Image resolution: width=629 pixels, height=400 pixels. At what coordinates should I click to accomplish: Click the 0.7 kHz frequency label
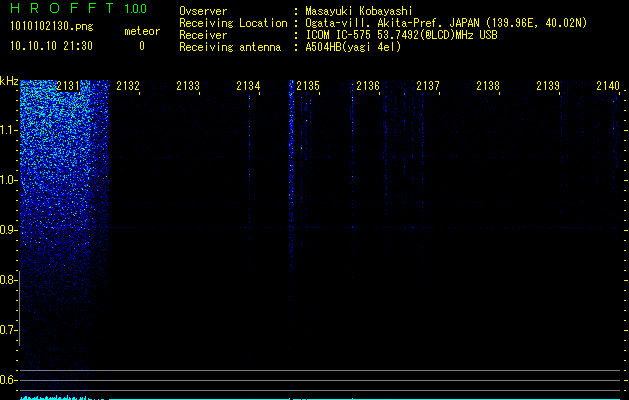[8, 330]
